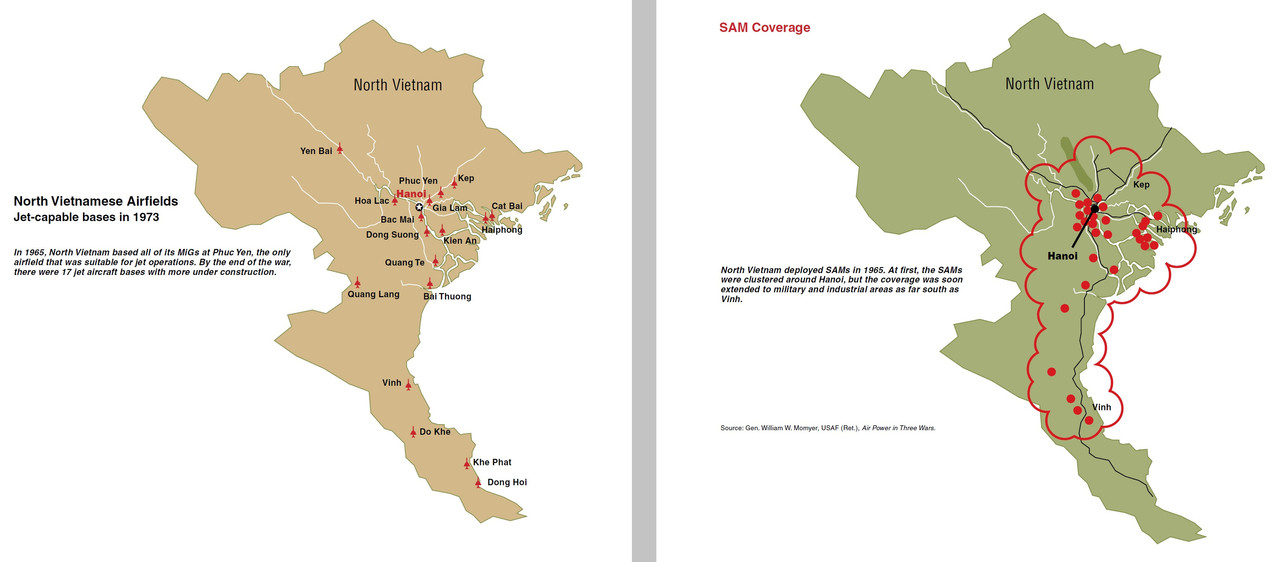Select the aircraft icon next to Vinh airfield label
1280x562 pixels.
coord(408,384)
